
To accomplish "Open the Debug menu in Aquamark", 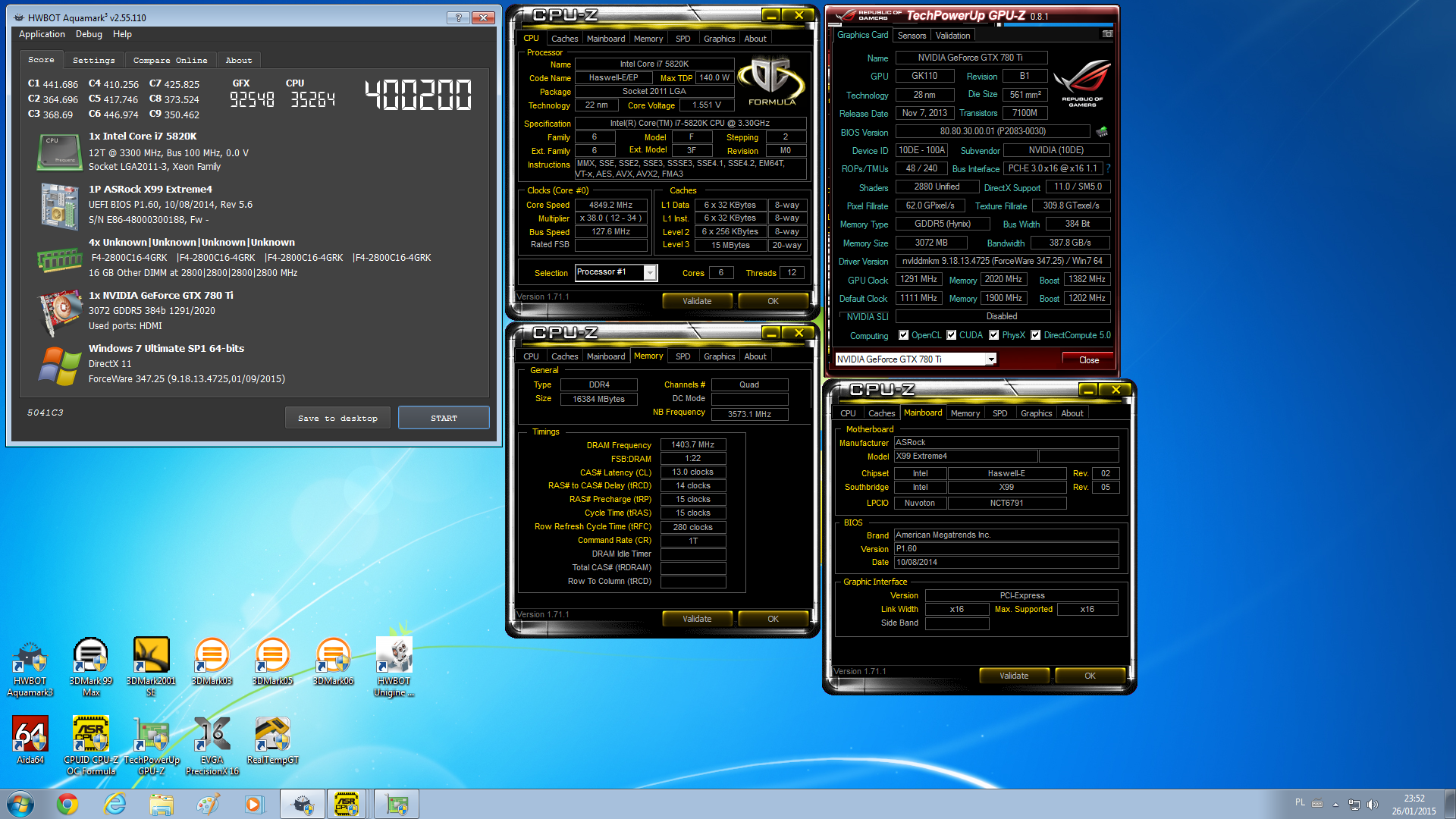I will 89,34.
